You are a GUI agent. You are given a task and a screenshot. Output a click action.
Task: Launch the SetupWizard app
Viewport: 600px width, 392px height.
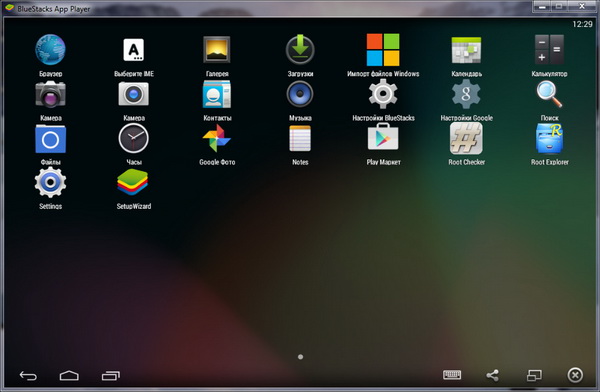click(x=133, y=183)
